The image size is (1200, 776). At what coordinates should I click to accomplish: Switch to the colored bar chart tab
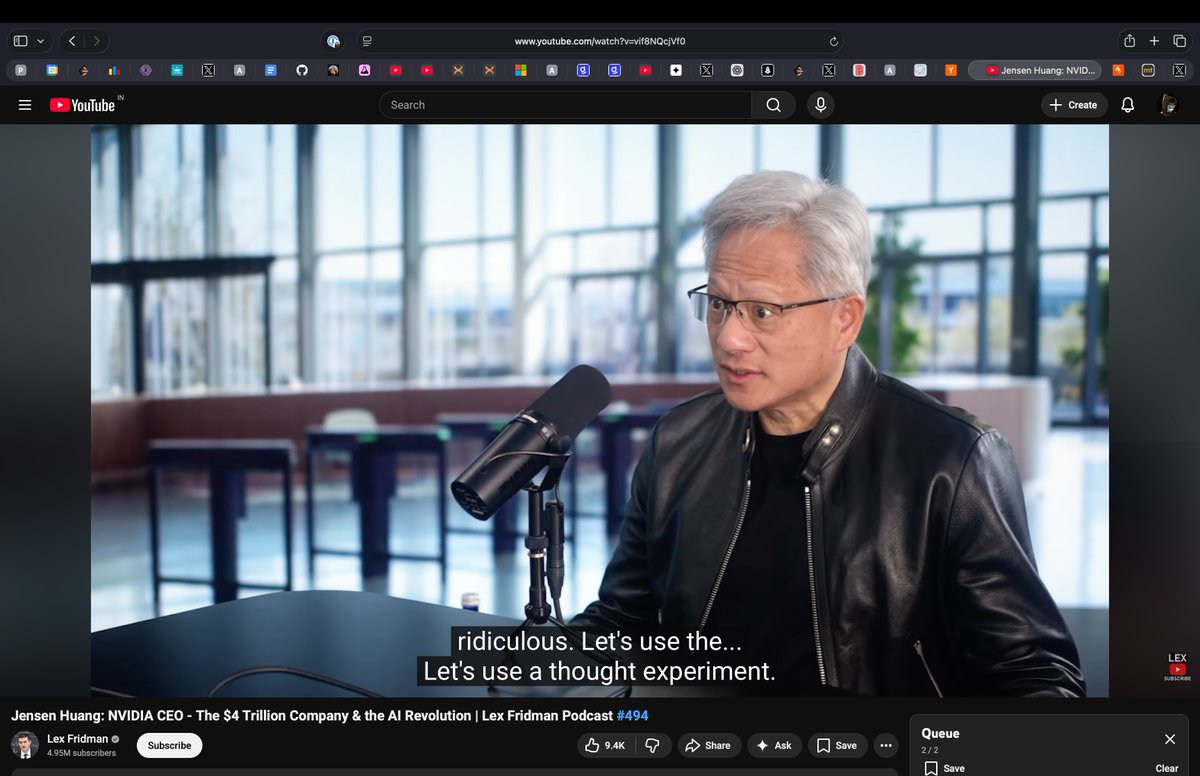click(x=114, y=70)
